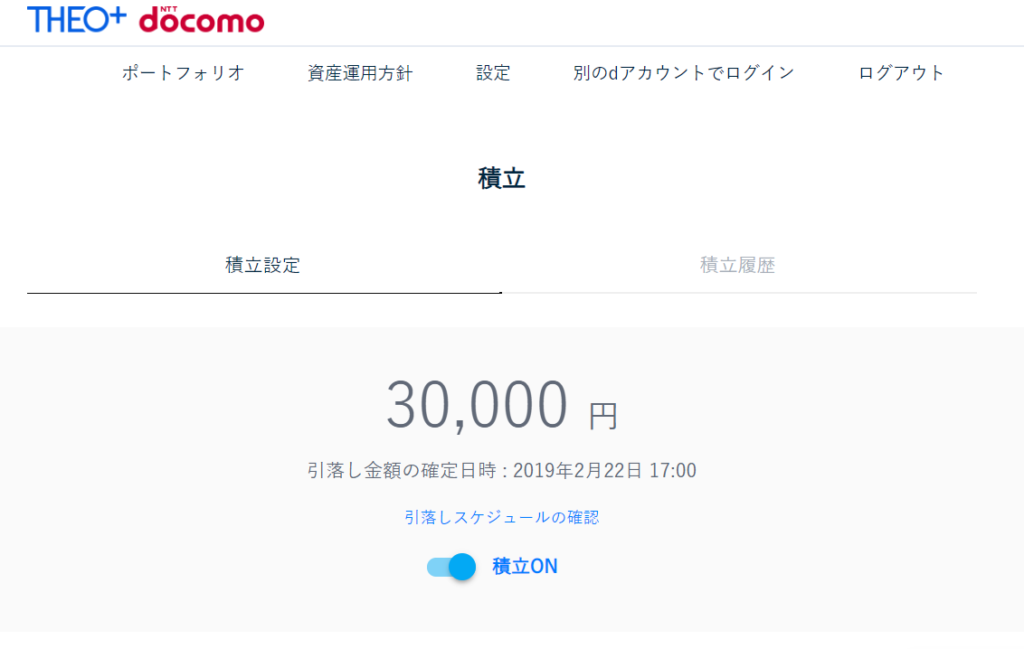Click the THEO+ logo
The height and width of the screenshot is (649, 1024).
coord(76,20)
